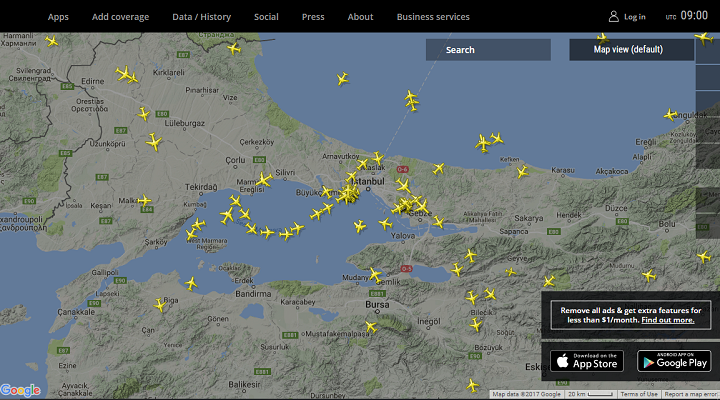Viewport: 720px width, 400px height.
Task: Select the aircraft near Harmanli
Action: coord(52,41)
